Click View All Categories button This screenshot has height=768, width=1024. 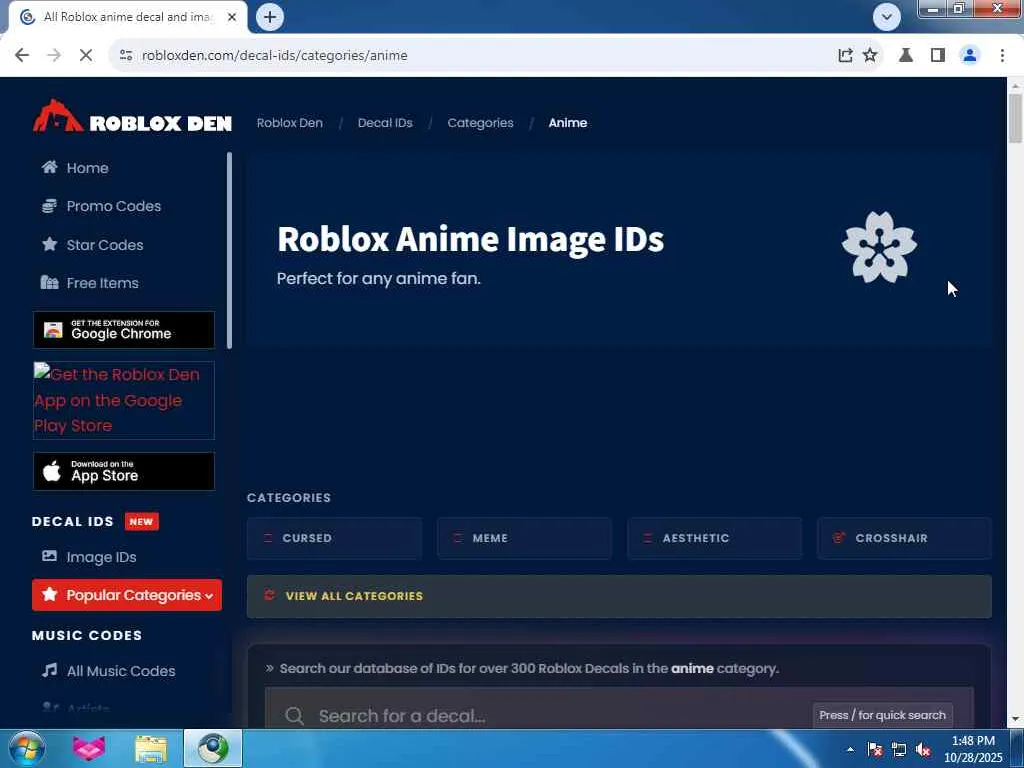pos(619,596)
